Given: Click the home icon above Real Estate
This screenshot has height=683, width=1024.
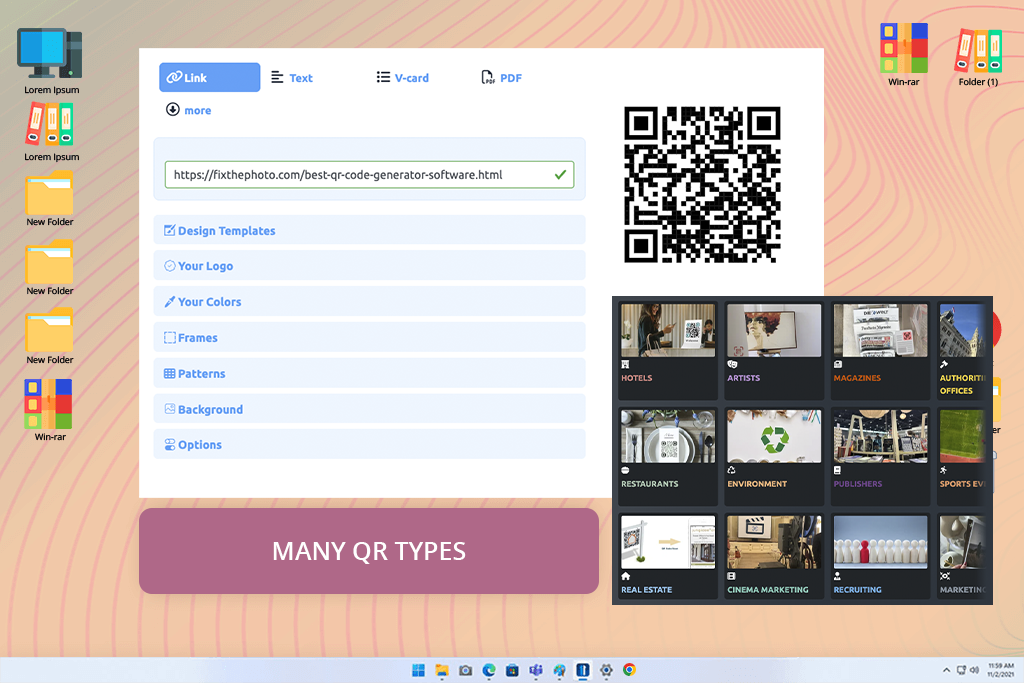Looking at the screenshot, I should [x=626, y=576].
